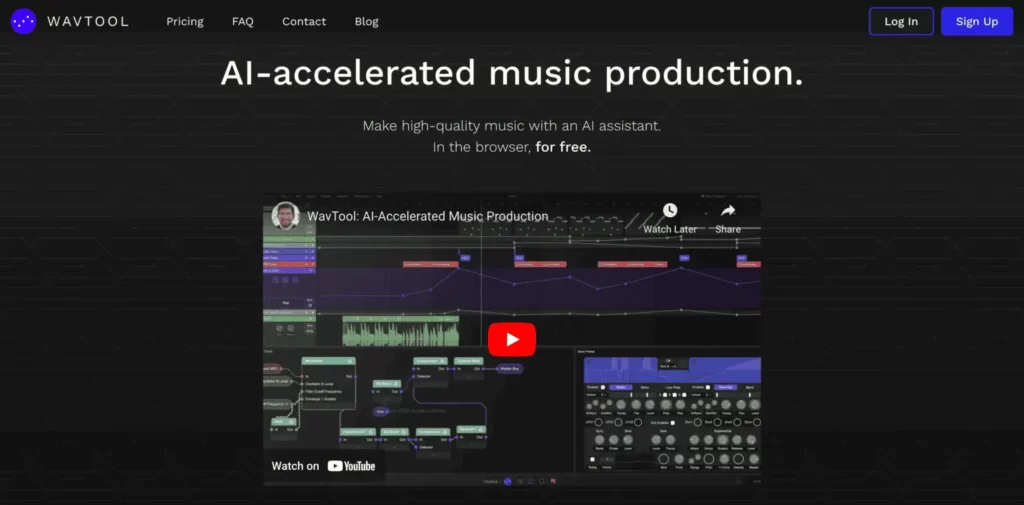Toggle the first Enabled checkbox in the synth panel

coord(603,387)
